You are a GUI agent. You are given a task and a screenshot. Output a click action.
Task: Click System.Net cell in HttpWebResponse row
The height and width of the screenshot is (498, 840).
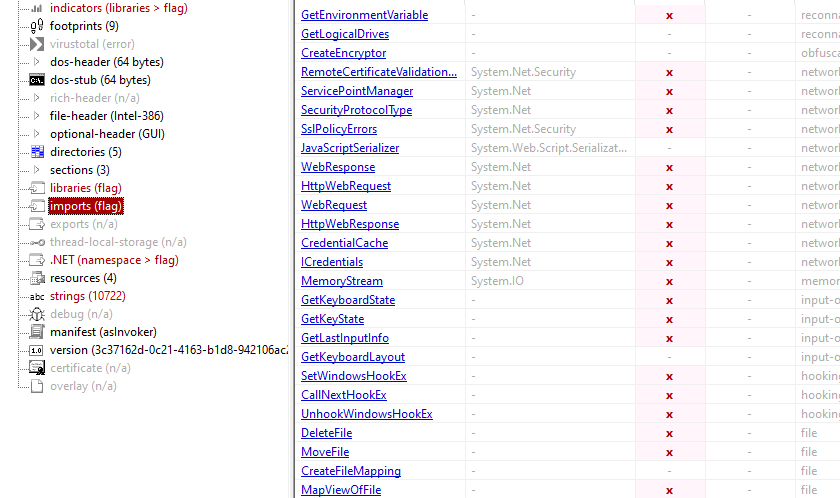501,224
